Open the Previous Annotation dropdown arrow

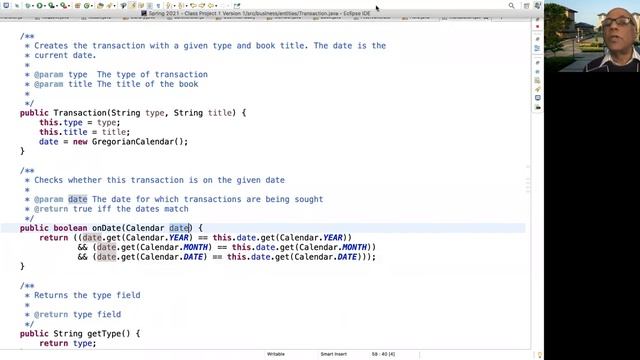[x=187, y=6]
